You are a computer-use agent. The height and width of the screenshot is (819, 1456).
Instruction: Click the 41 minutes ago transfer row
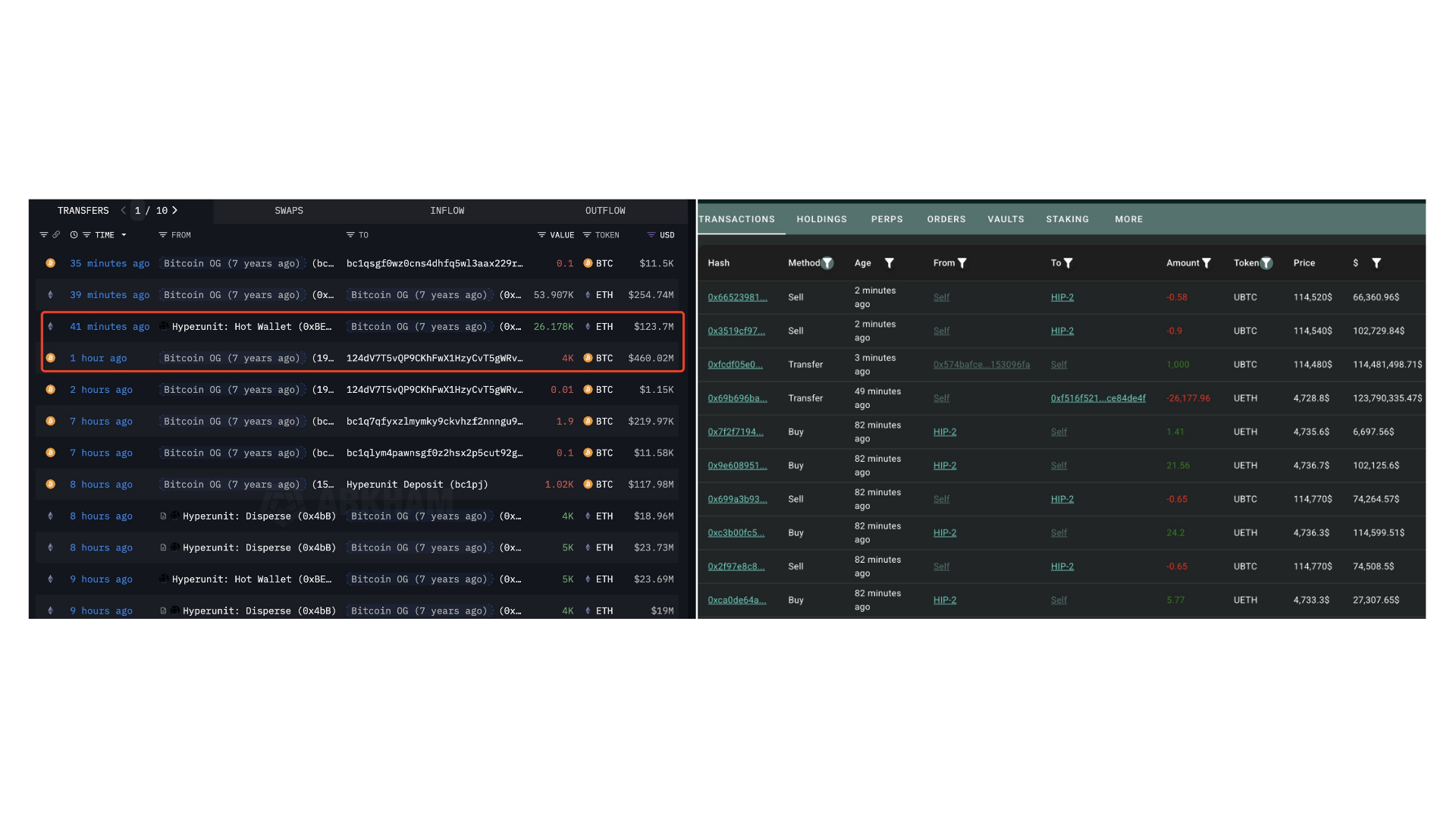[x=109, y=327]
